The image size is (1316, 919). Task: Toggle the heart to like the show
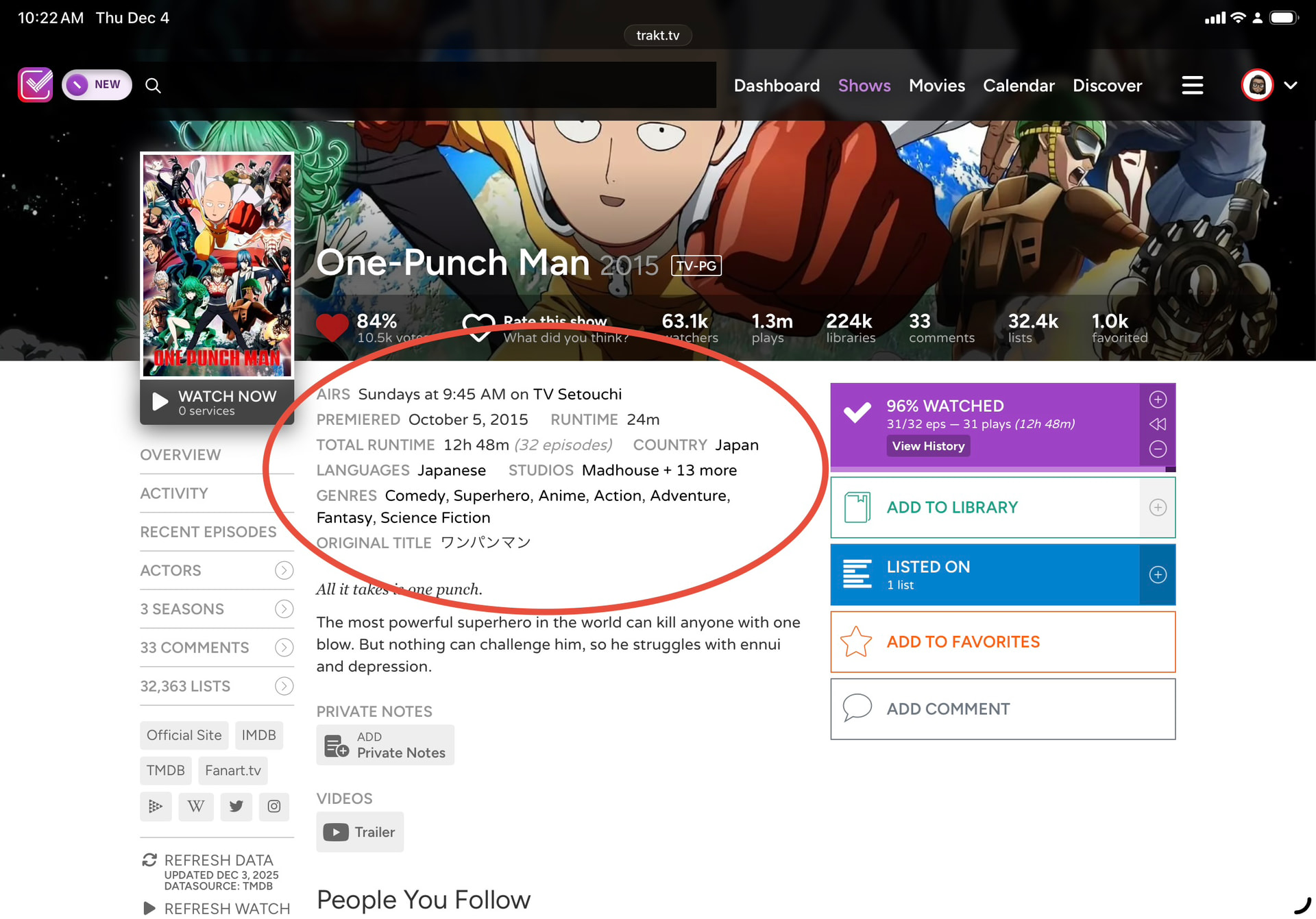[x=332, y=328]
